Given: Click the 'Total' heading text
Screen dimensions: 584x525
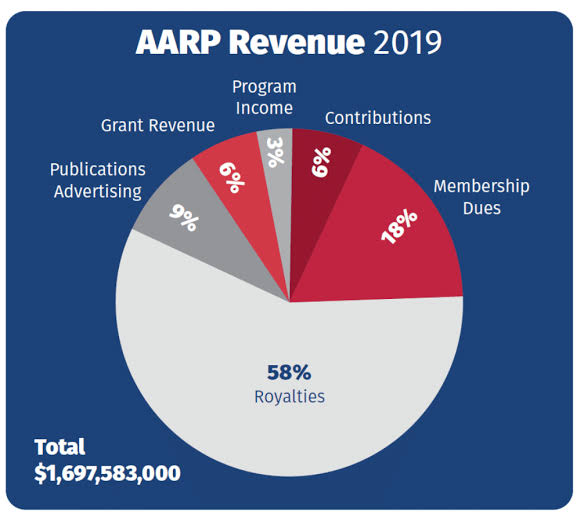Looking at the screenshot, I should 60,447.
